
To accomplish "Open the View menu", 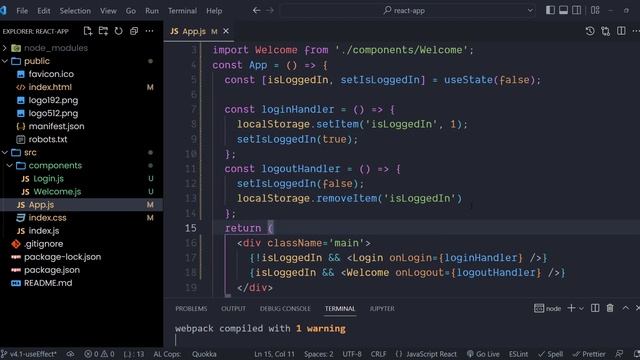I will click(108, 11).
